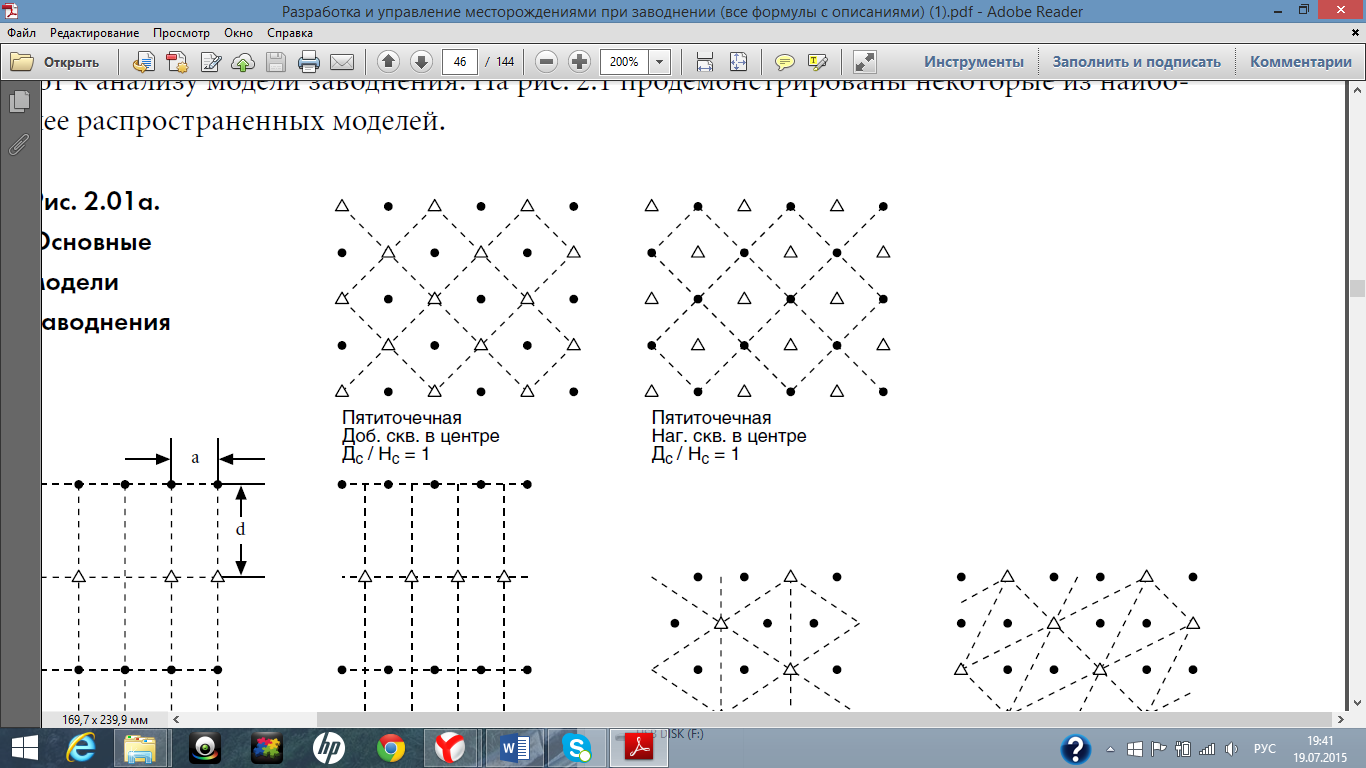The image size is (1366, 768).
Task: Click the page number field showing 46
Action: pyautogui.click(x=460, y=62)
